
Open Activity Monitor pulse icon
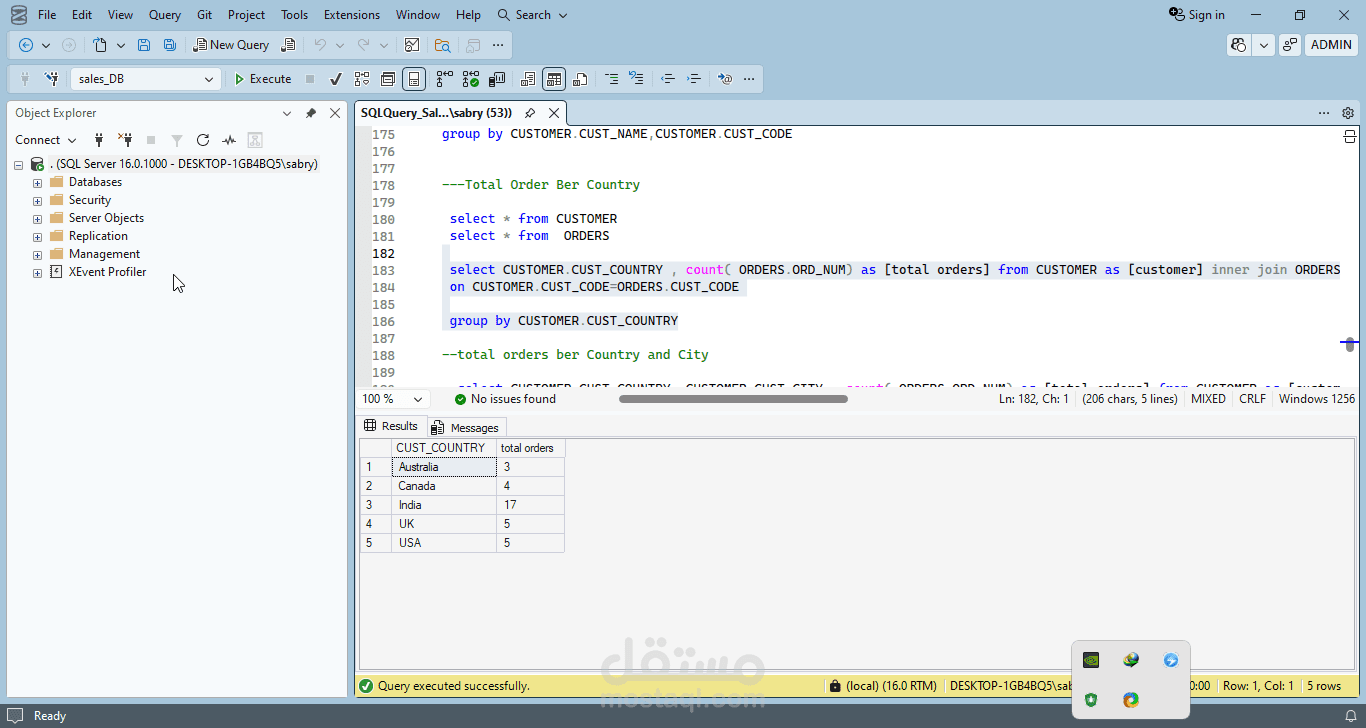coord(229,140)
